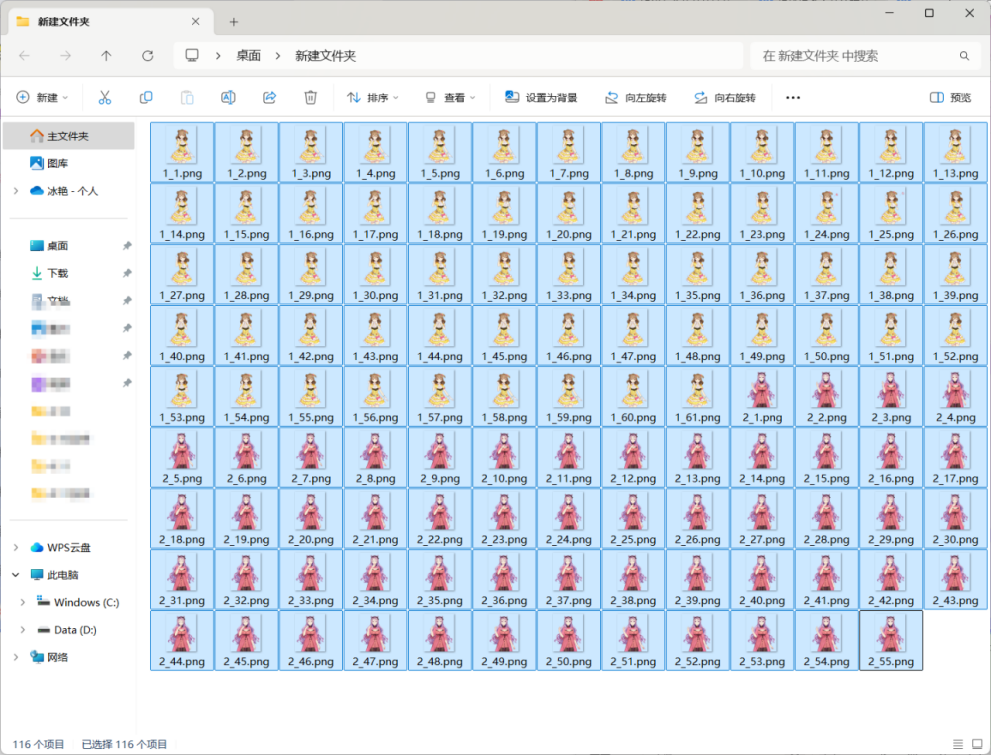Click the PC monitor icon in address bar
Viewport: 992px width, 756px height.
192,56
